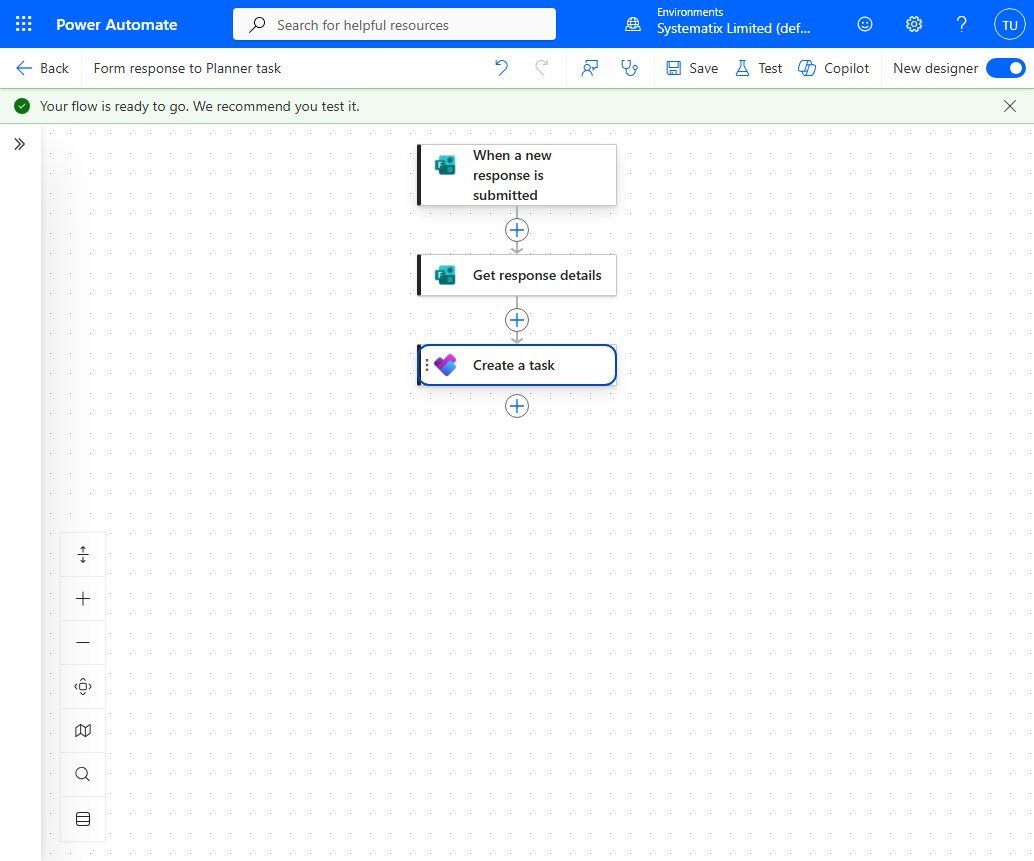This screenshot has height=861, width=1034.
Task: Toggle the minimap
Action: tap(83, 730)
